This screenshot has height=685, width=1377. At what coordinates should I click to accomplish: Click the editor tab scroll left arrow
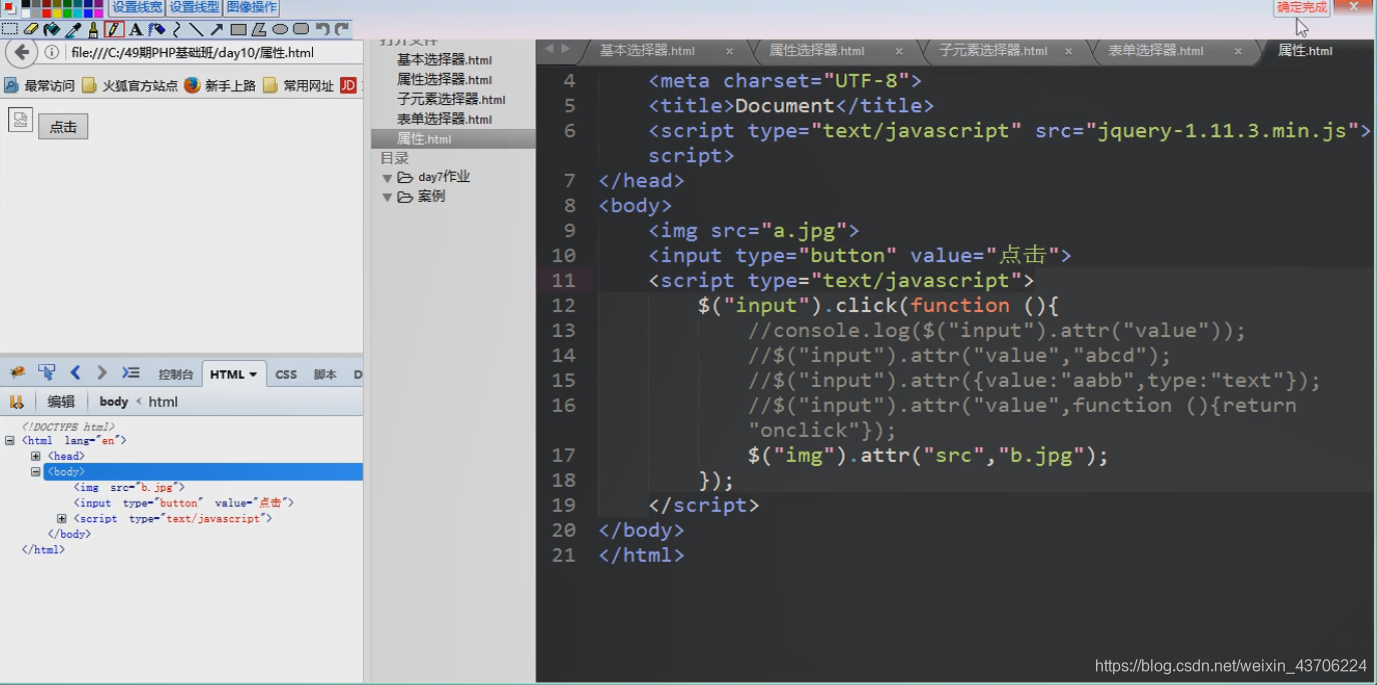tap(549, 49)
